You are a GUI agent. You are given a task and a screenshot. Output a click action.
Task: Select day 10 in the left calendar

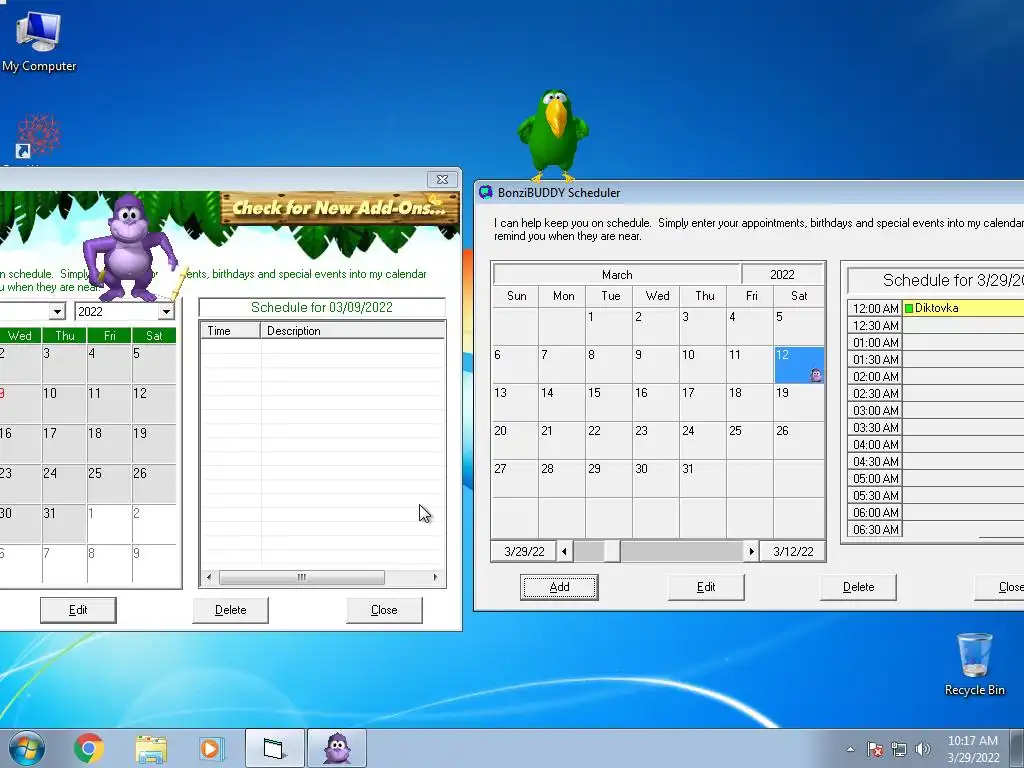pos(64,404)
